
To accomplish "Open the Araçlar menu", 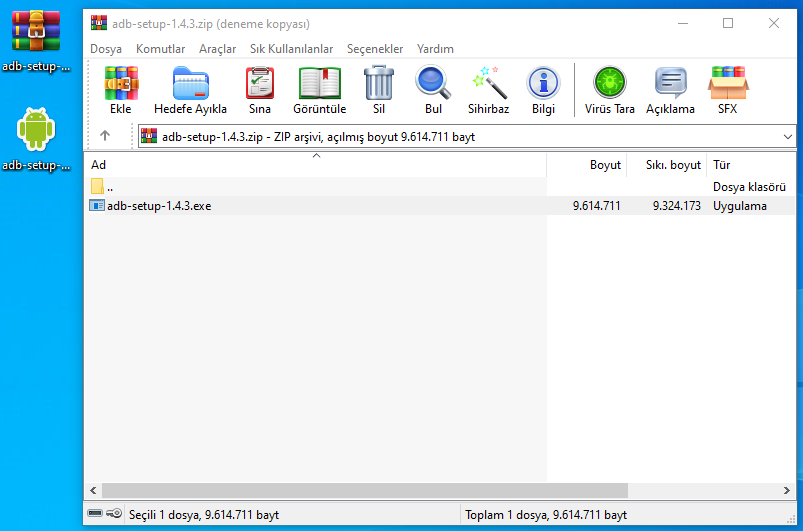I will coord(218,49).
